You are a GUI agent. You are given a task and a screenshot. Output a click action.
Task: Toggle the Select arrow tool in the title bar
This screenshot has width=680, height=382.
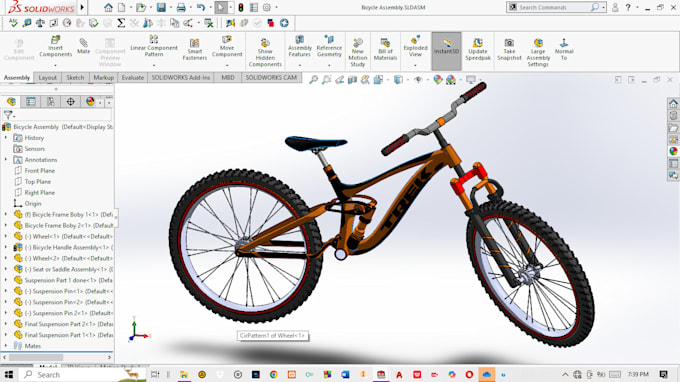221,7
